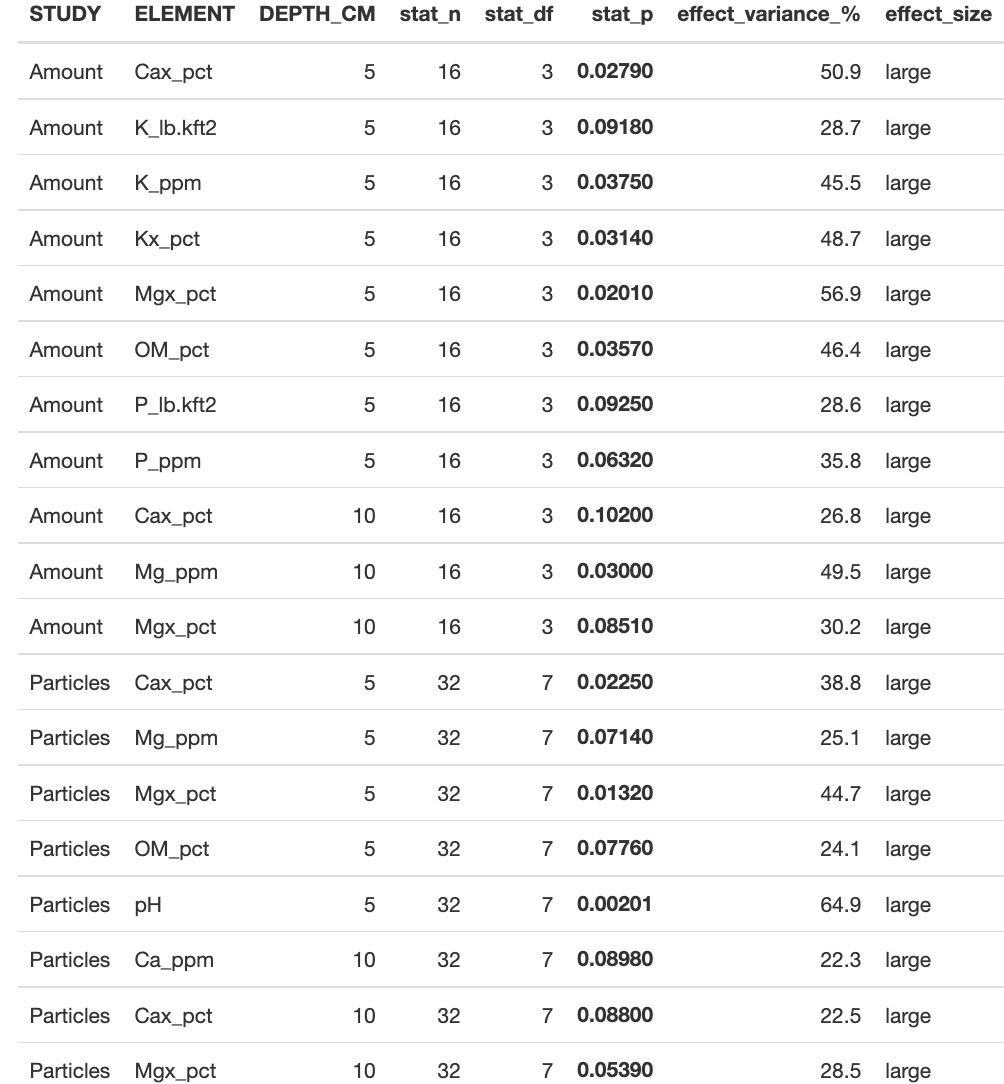
Task: Click the p-value 0.02790 cell
Action: point(615,71)
